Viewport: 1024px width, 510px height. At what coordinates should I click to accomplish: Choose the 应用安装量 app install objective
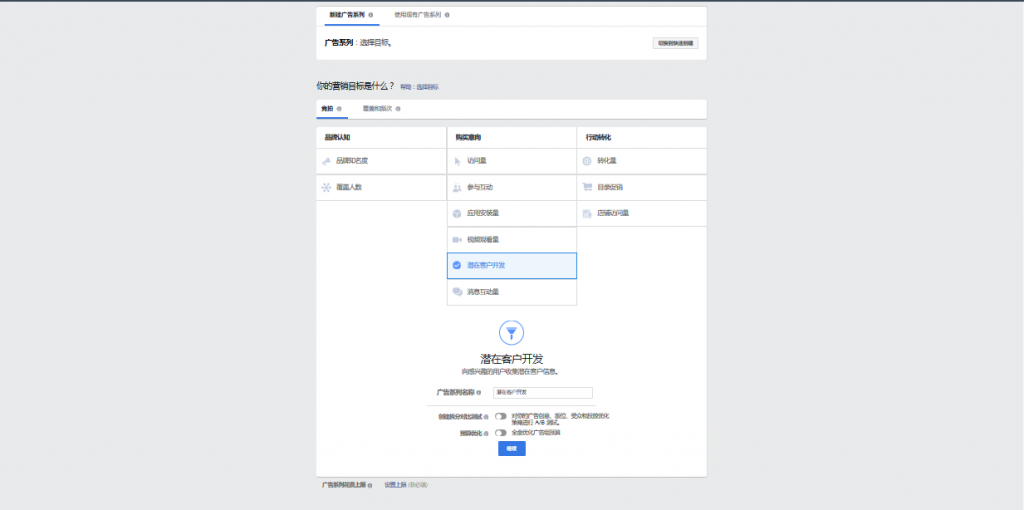511,214
